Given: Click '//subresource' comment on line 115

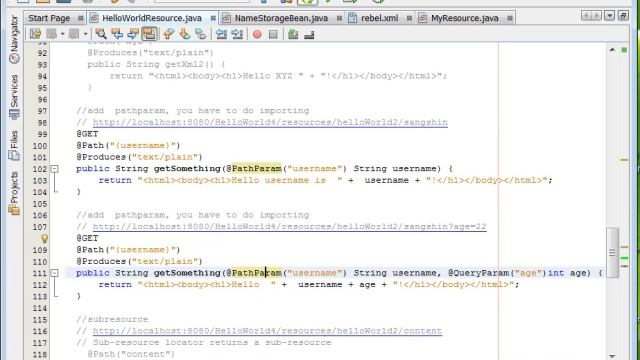Looking at the screenshot, I should 112,319.
